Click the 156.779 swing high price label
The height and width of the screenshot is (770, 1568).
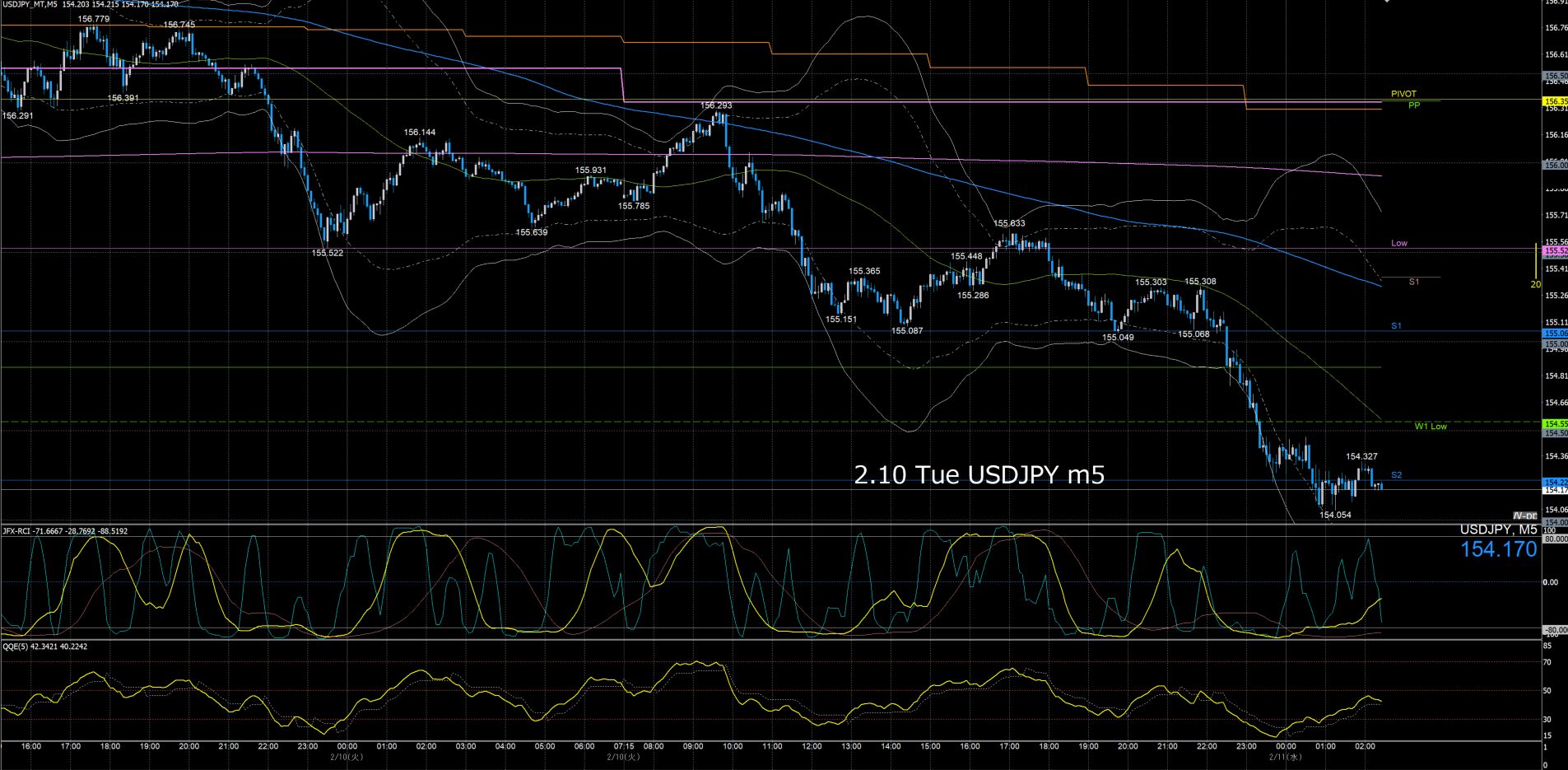click(93, 19)
